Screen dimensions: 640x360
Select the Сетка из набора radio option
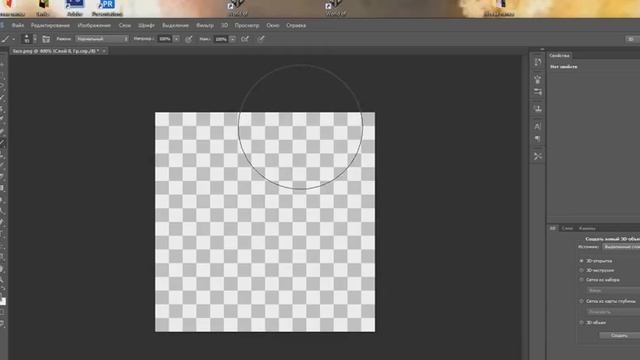point(582,280)
